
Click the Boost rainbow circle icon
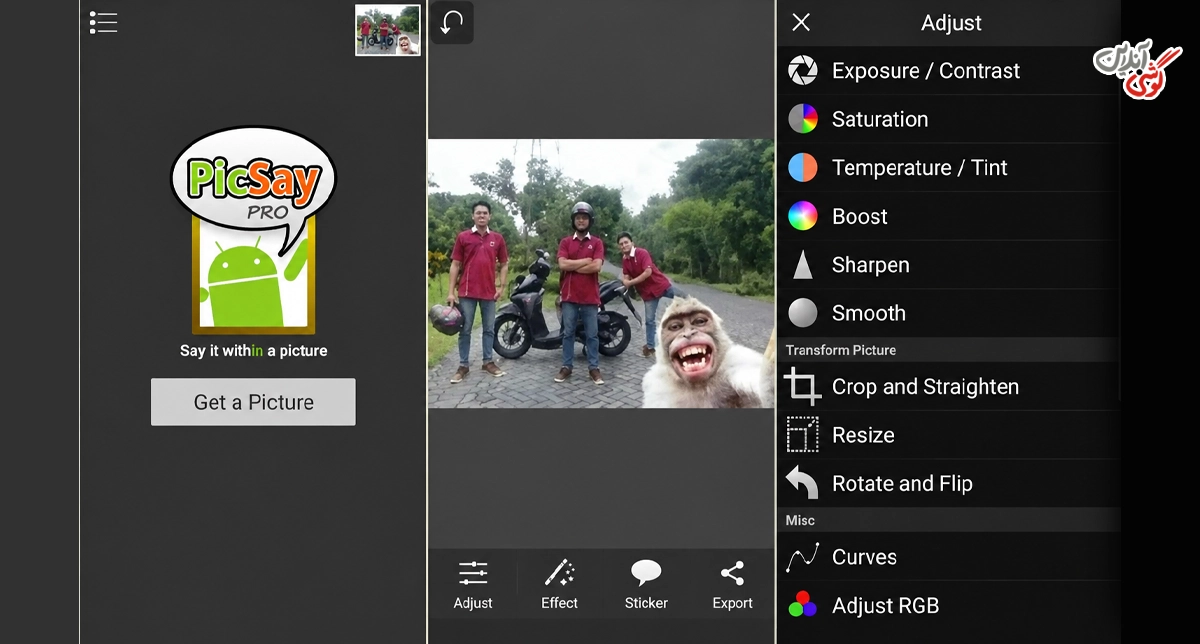point(803,216)
